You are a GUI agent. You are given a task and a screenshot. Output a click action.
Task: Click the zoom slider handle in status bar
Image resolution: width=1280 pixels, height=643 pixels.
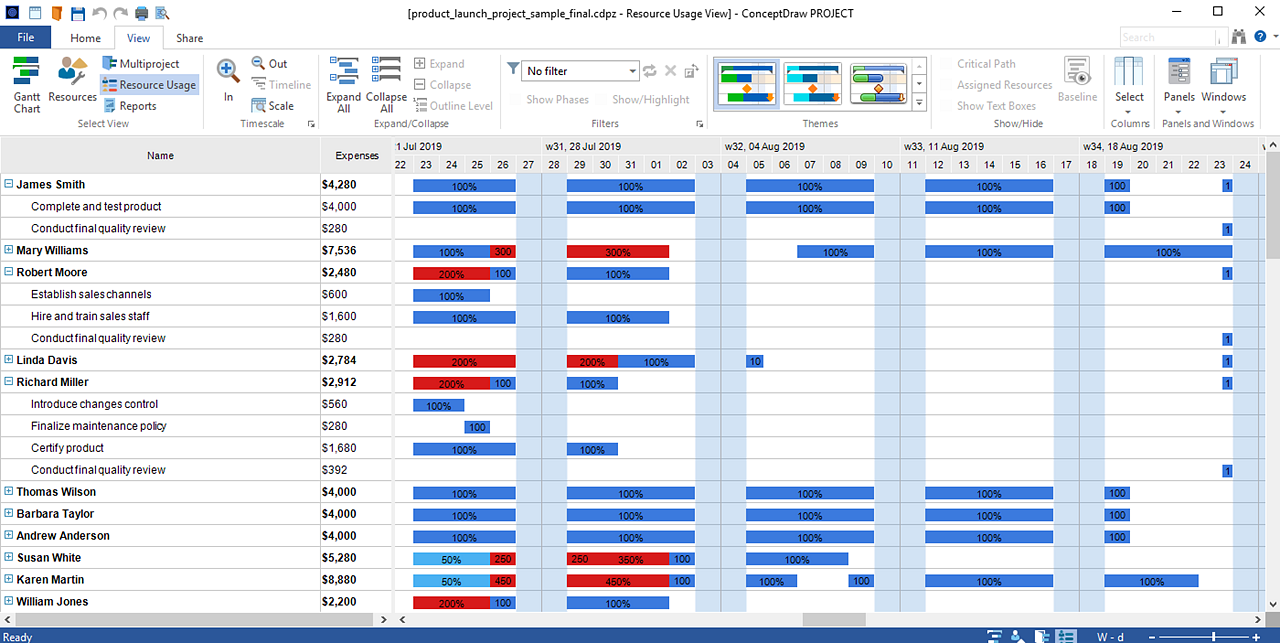click(x=1214, y=636)
